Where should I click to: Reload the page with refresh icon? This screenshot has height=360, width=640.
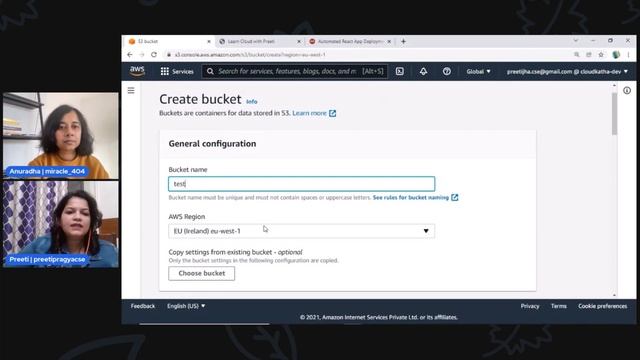(154, 55)
